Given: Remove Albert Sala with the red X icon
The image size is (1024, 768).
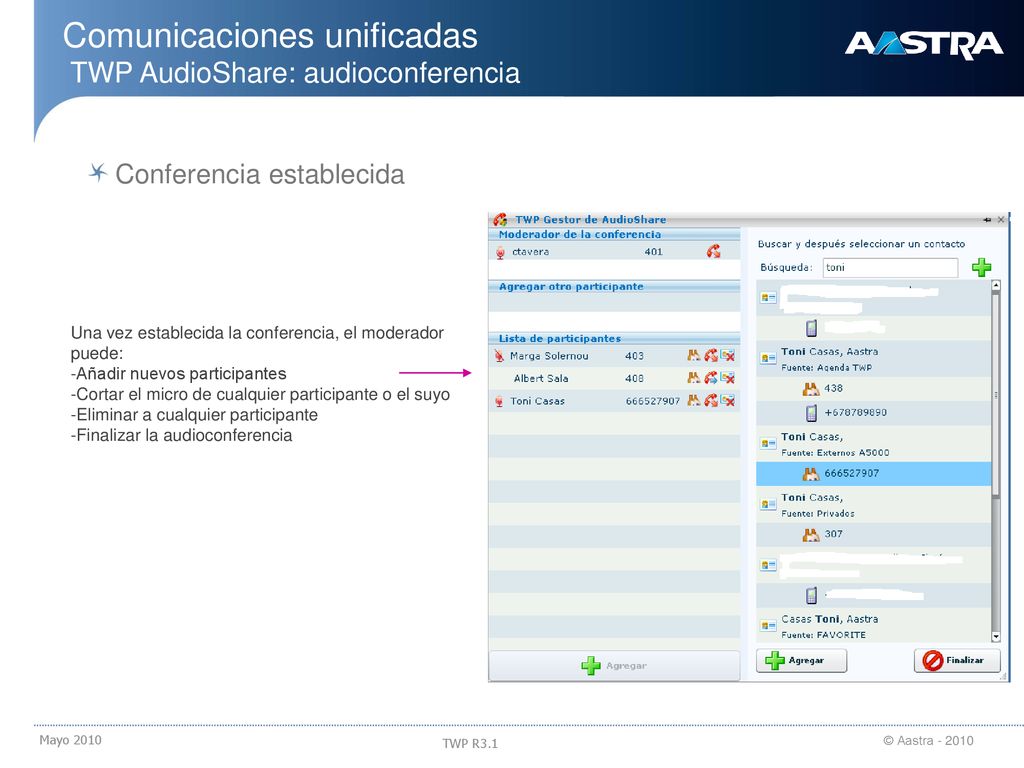Looking at the screenshot, I should (x=728, y=377).
